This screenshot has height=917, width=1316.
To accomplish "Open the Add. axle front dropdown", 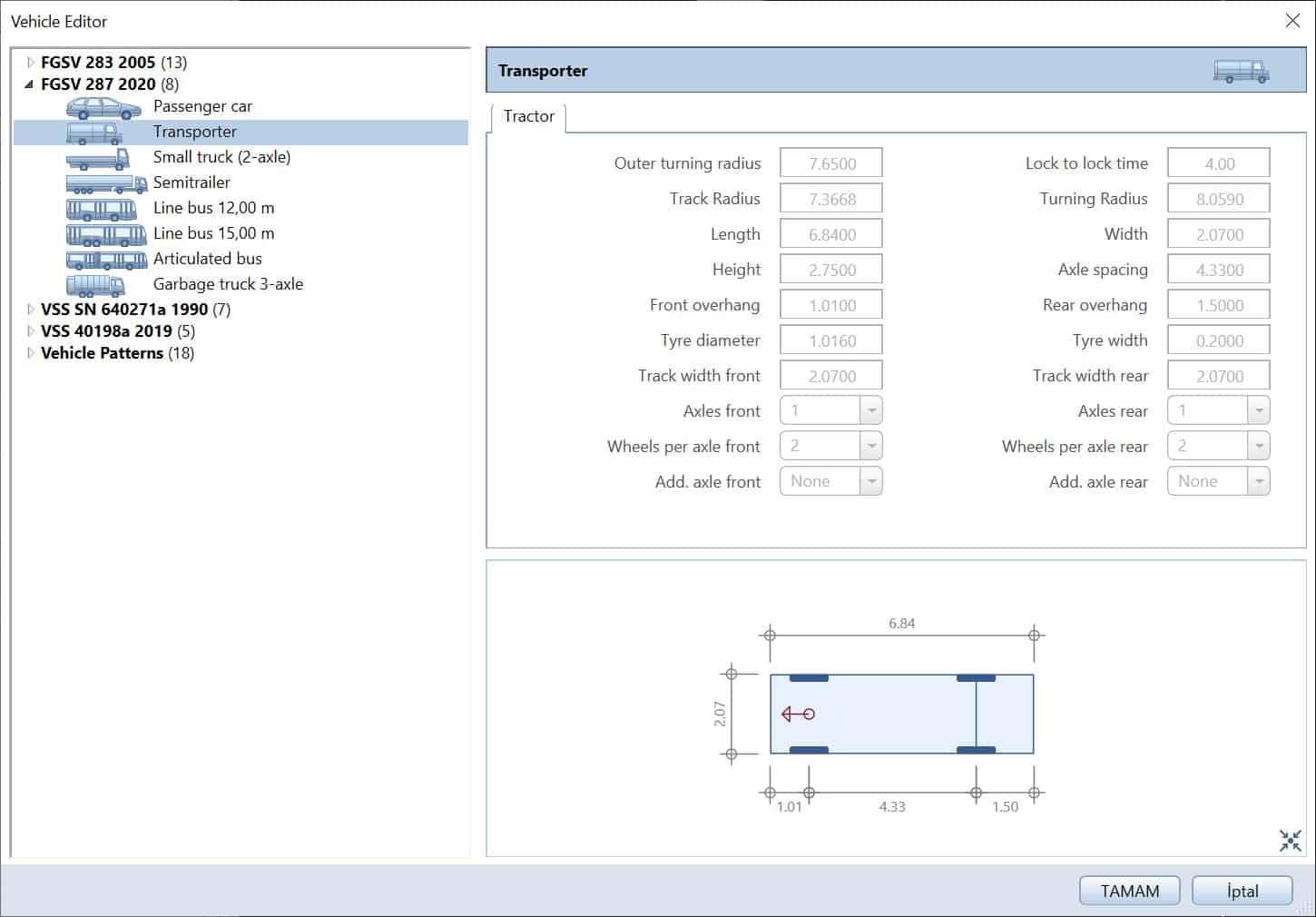I will [x=870, y=482].
